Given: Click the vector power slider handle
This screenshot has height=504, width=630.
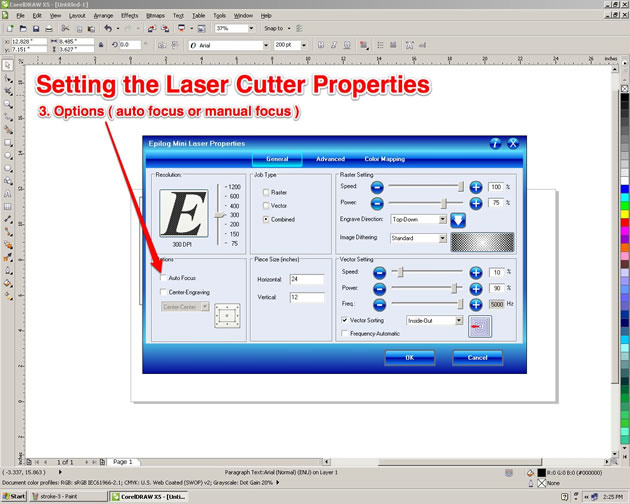Looking at the screenshot, I should point(454,288).
